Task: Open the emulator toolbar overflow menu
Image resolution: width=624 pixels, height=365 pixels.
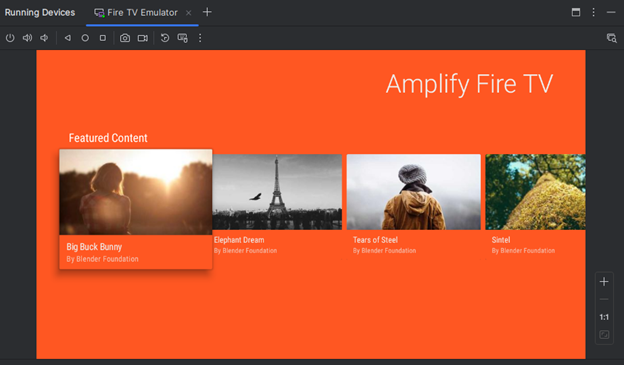Action: click(200, 38)
